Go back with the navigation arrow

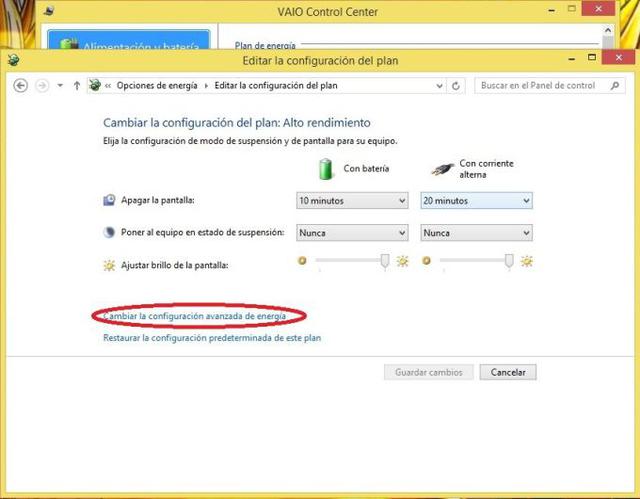(20, 86)
